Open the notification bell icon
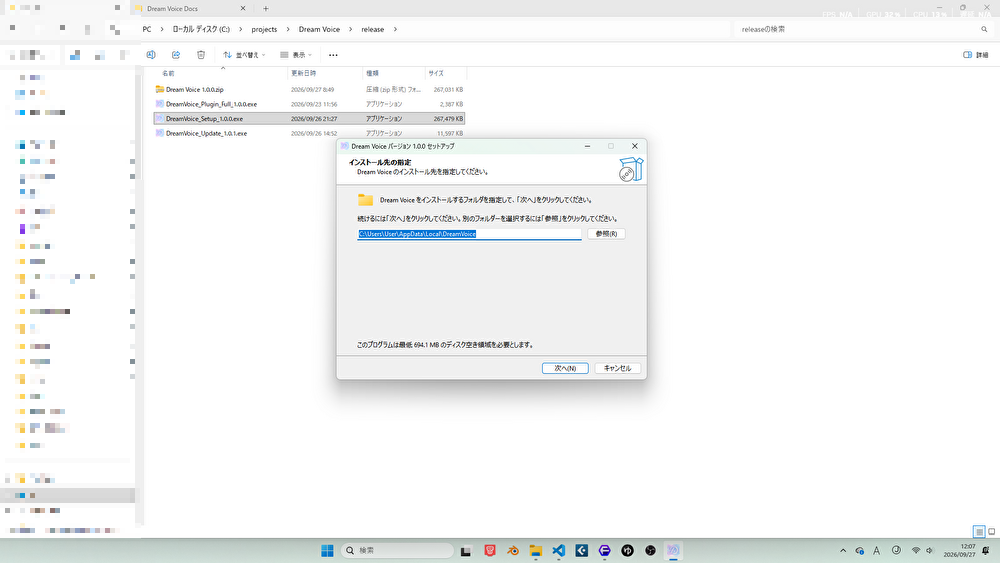1000x563 pixels. (986, 551)
